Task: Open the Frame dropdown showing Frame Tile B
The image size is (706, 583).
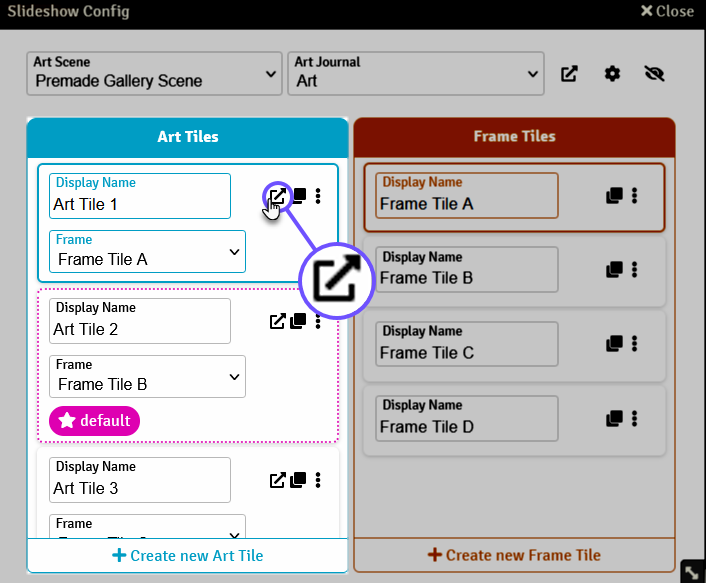Action: point(147,376)
